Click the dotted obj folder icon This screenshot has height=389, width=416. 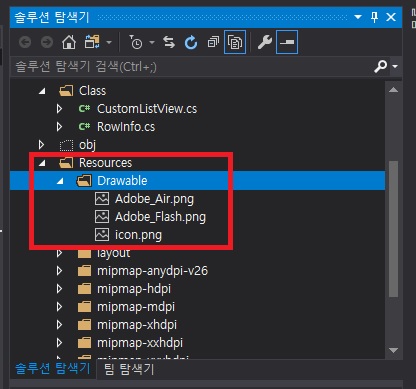(66, 145)
